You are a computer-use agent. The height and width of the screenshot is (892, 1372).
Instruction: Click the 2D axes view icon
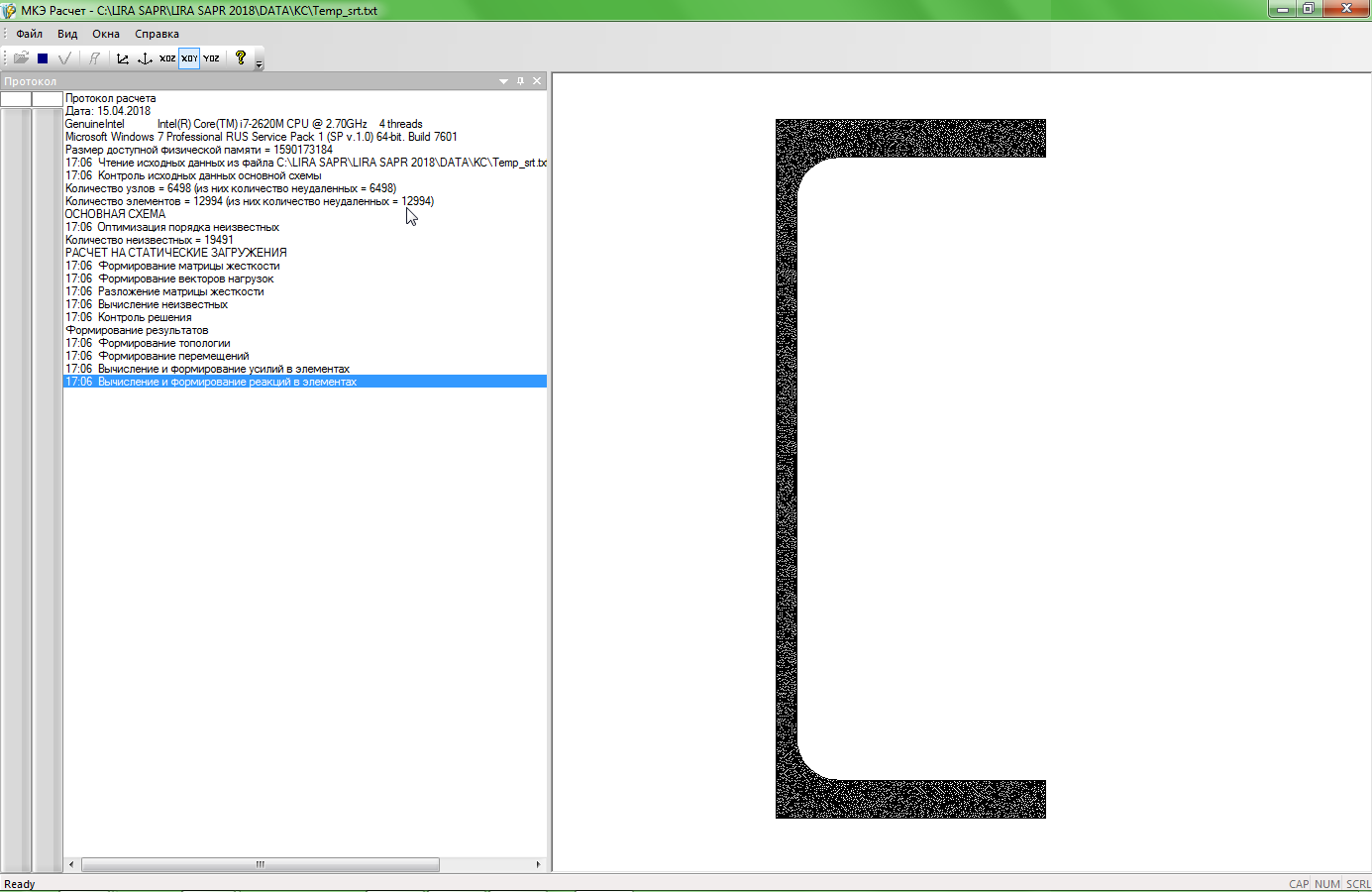click(123, 58)
